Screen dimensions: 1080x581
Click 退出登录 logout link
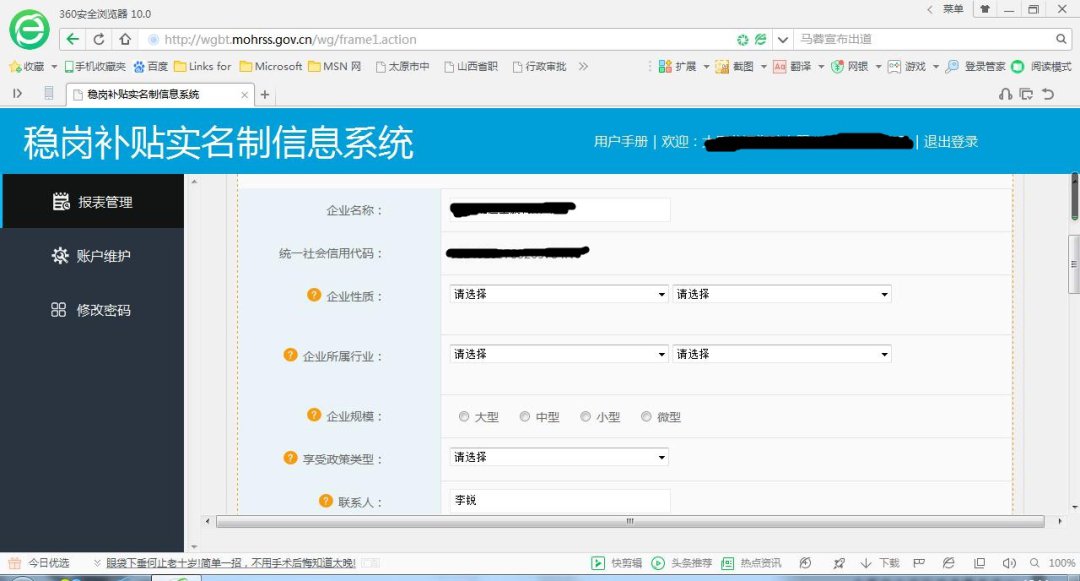click(950, 142)
